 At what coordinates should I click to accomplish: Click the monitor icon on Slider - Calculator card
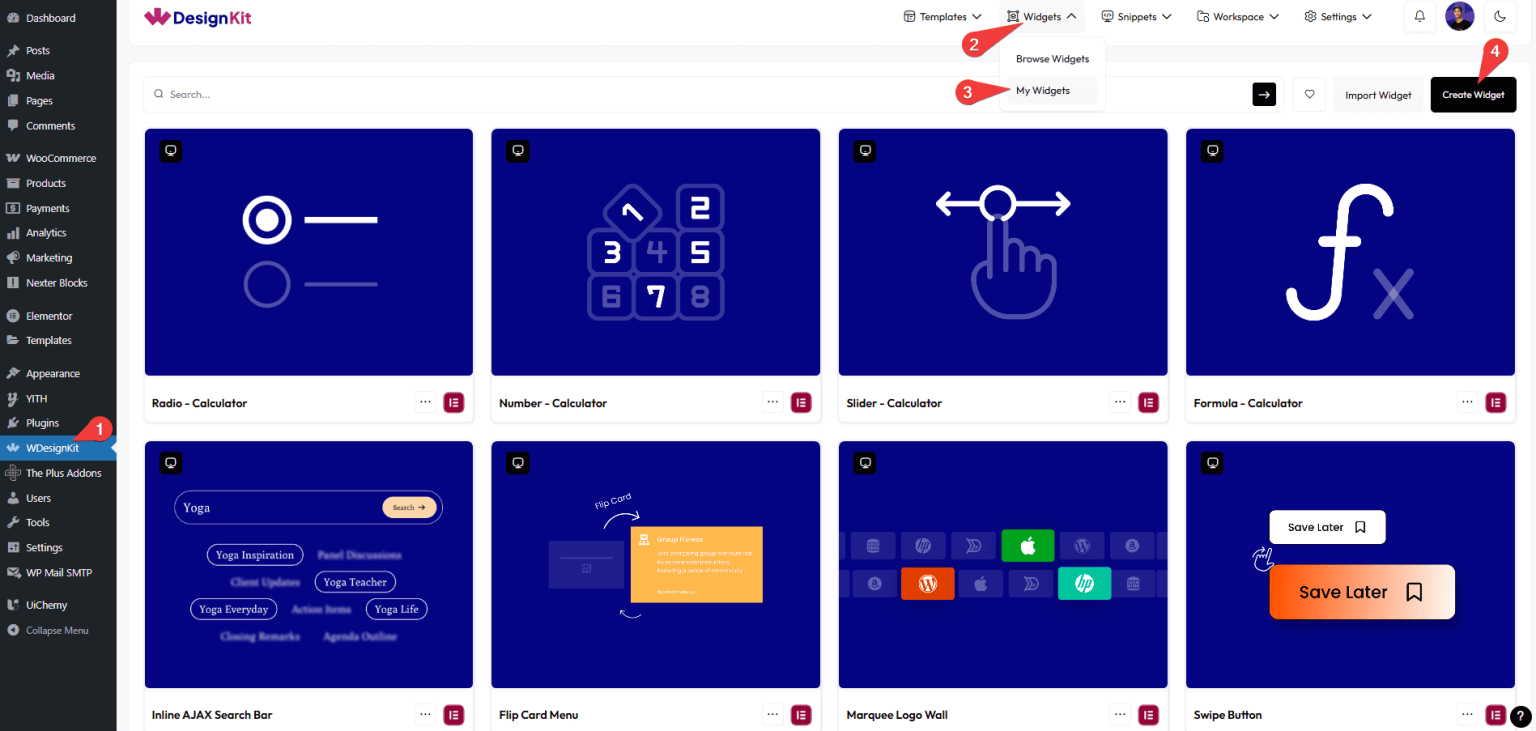(x=864, y=150)
